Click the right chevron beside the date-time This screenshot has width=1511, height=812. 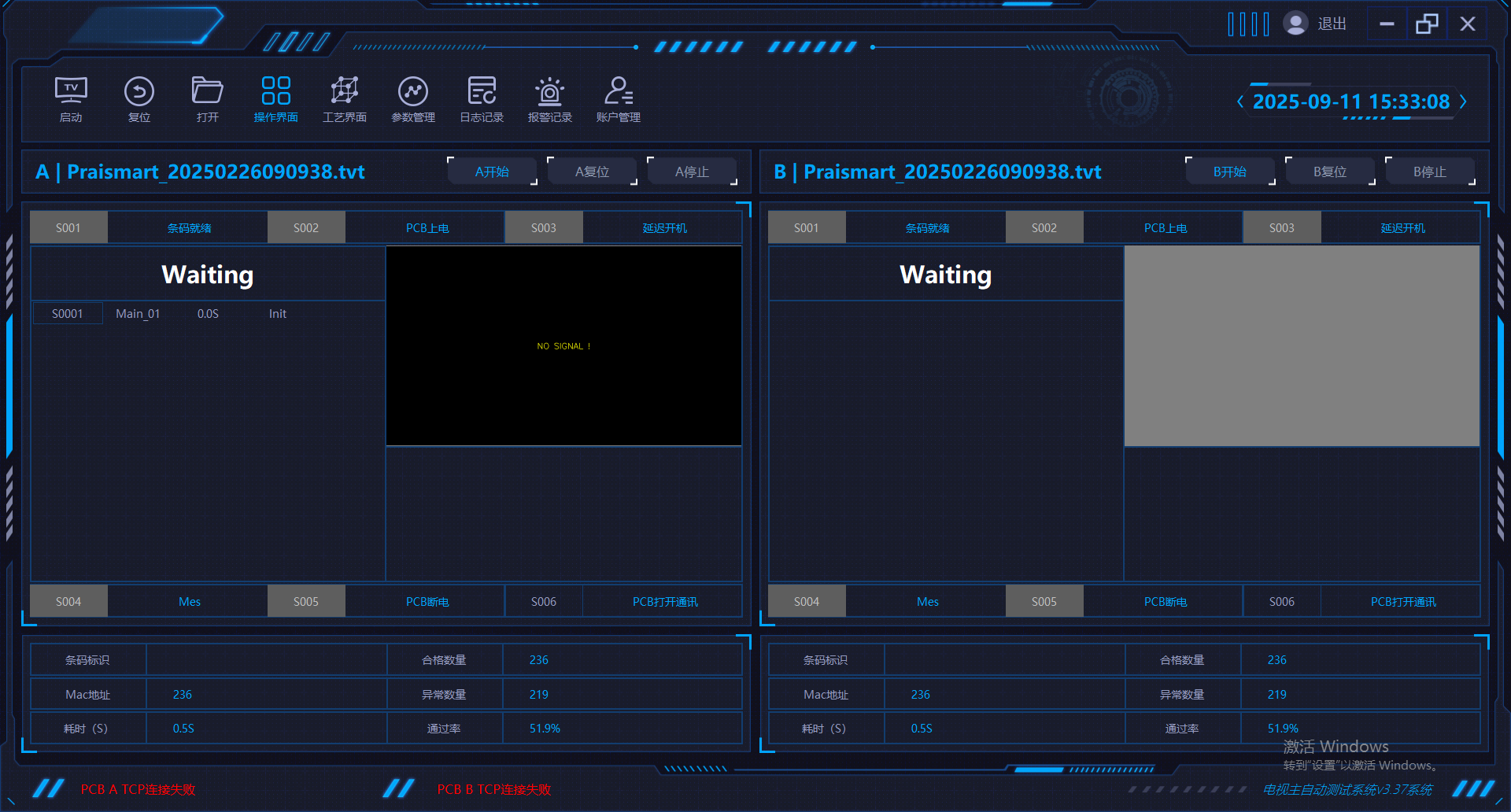pyautogui.click(x=1463, y=101)
